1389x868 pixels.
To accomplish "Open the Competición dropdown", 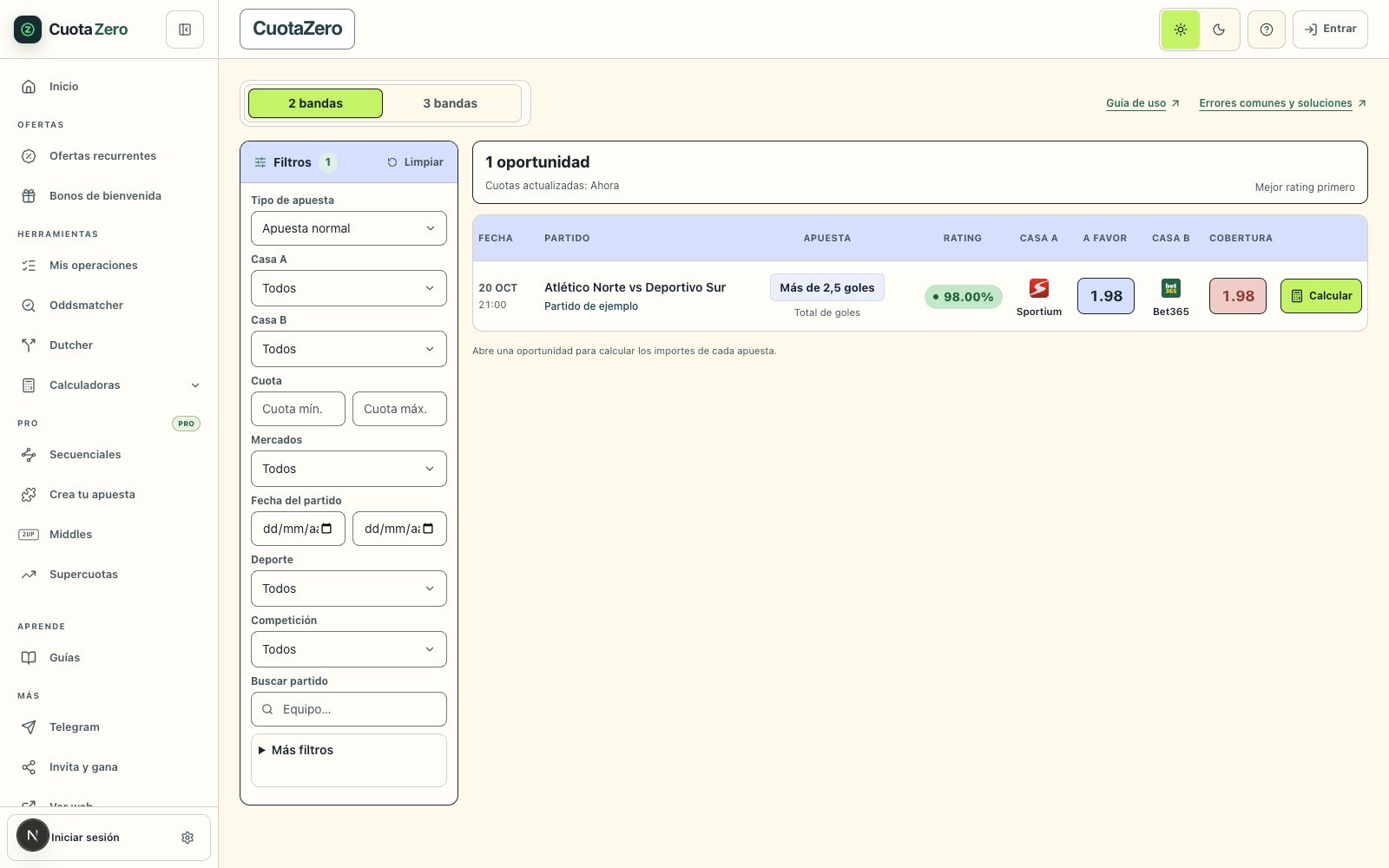I will coord(349,649).
